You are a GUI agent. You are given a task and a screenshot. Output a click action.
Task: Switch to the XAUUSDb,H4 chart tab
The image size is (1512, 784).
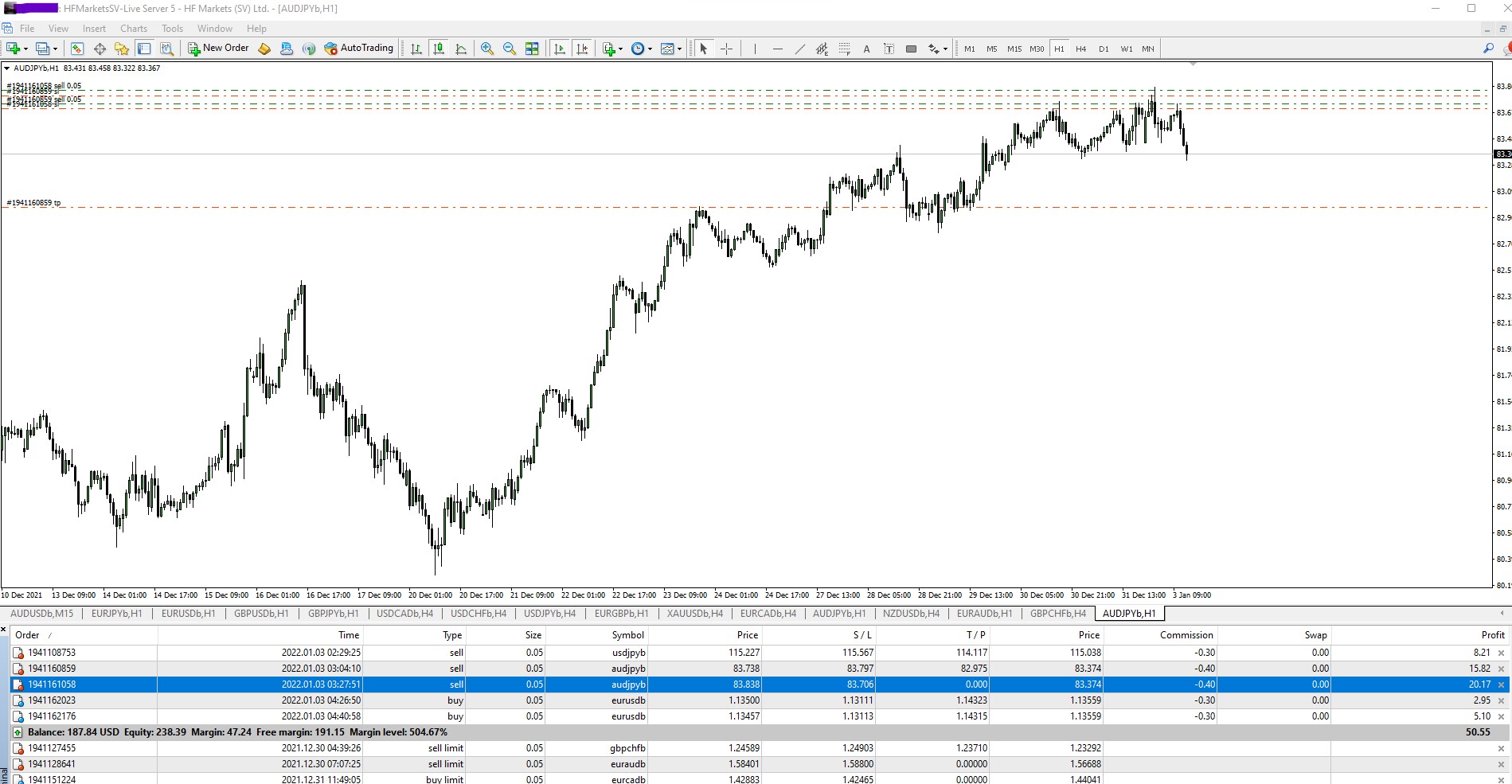coord(694,614)
